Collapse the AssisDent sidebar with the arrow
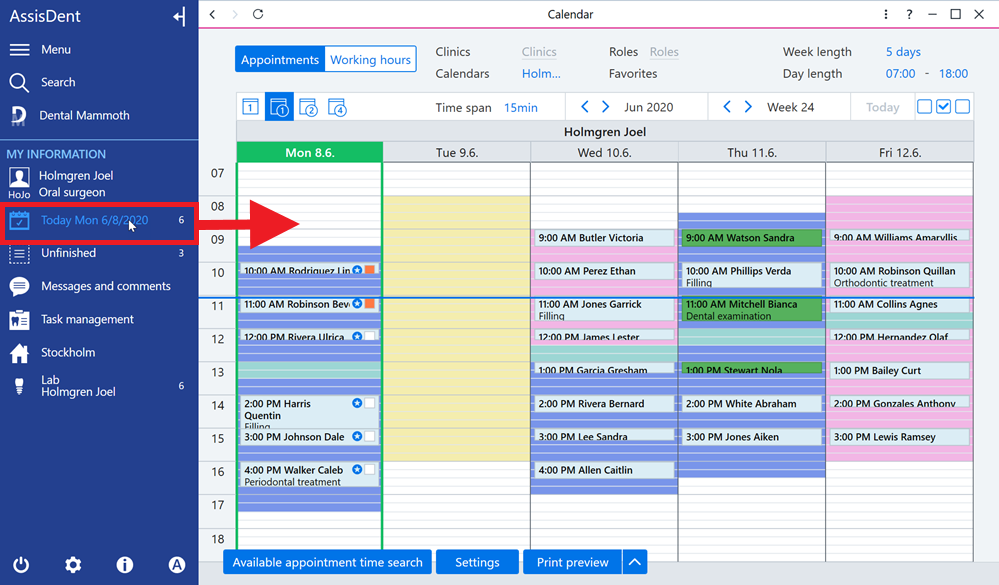 [179, 17]
